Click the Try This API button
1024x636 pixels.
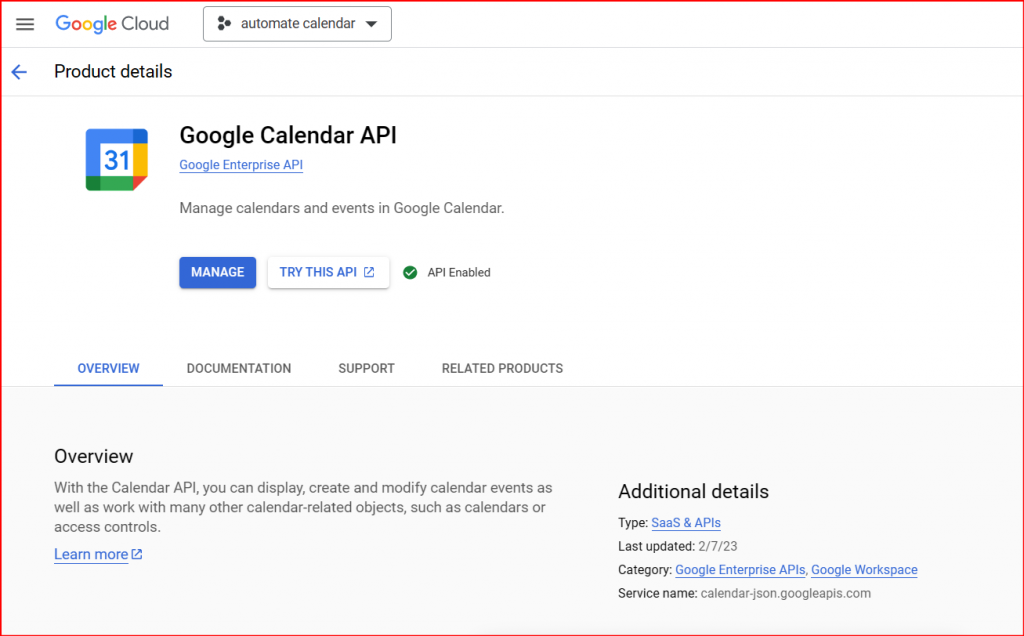tap(328, 272)
